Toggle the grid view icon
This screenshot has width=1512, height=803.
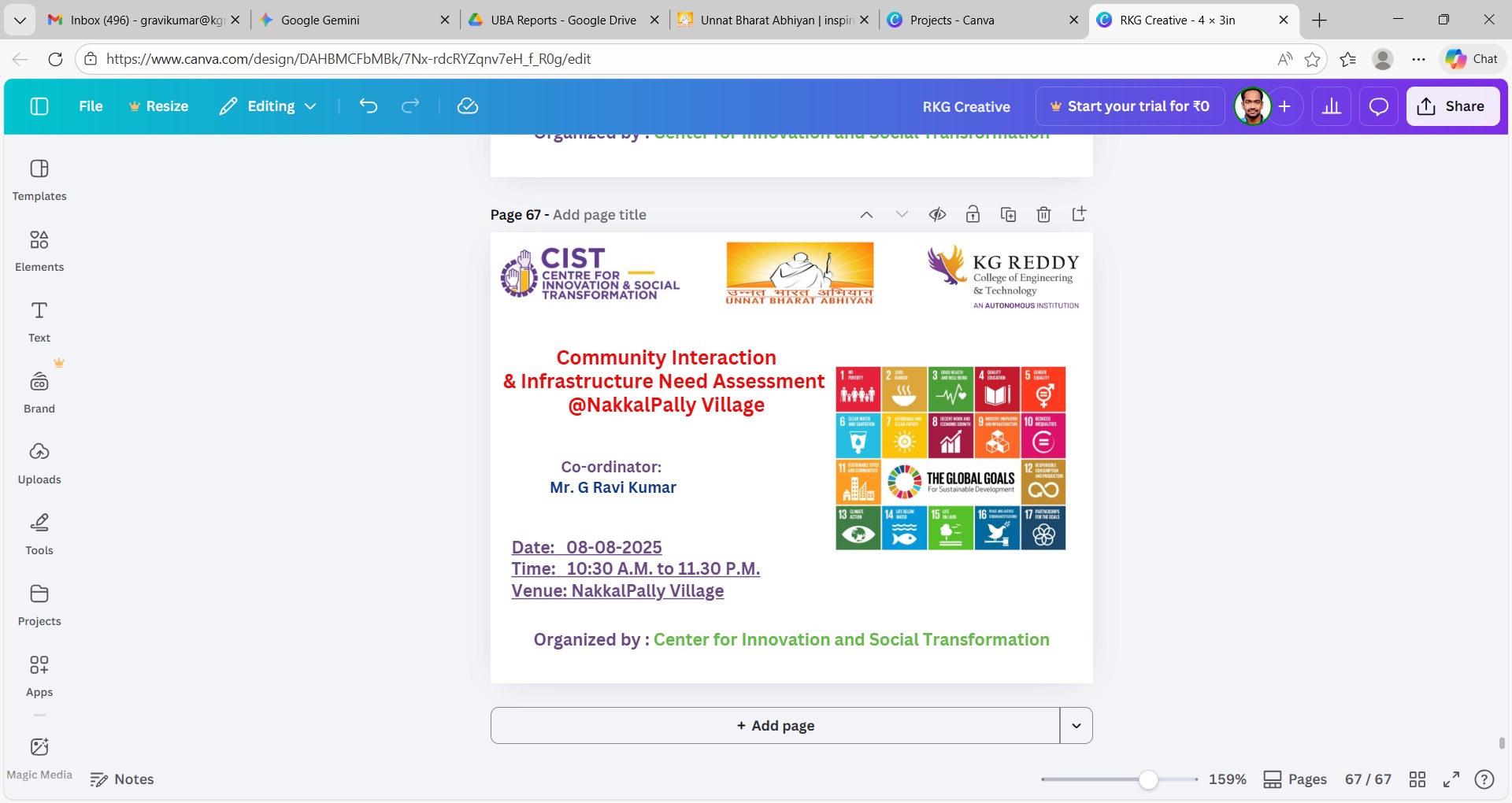click(1417, 779)
